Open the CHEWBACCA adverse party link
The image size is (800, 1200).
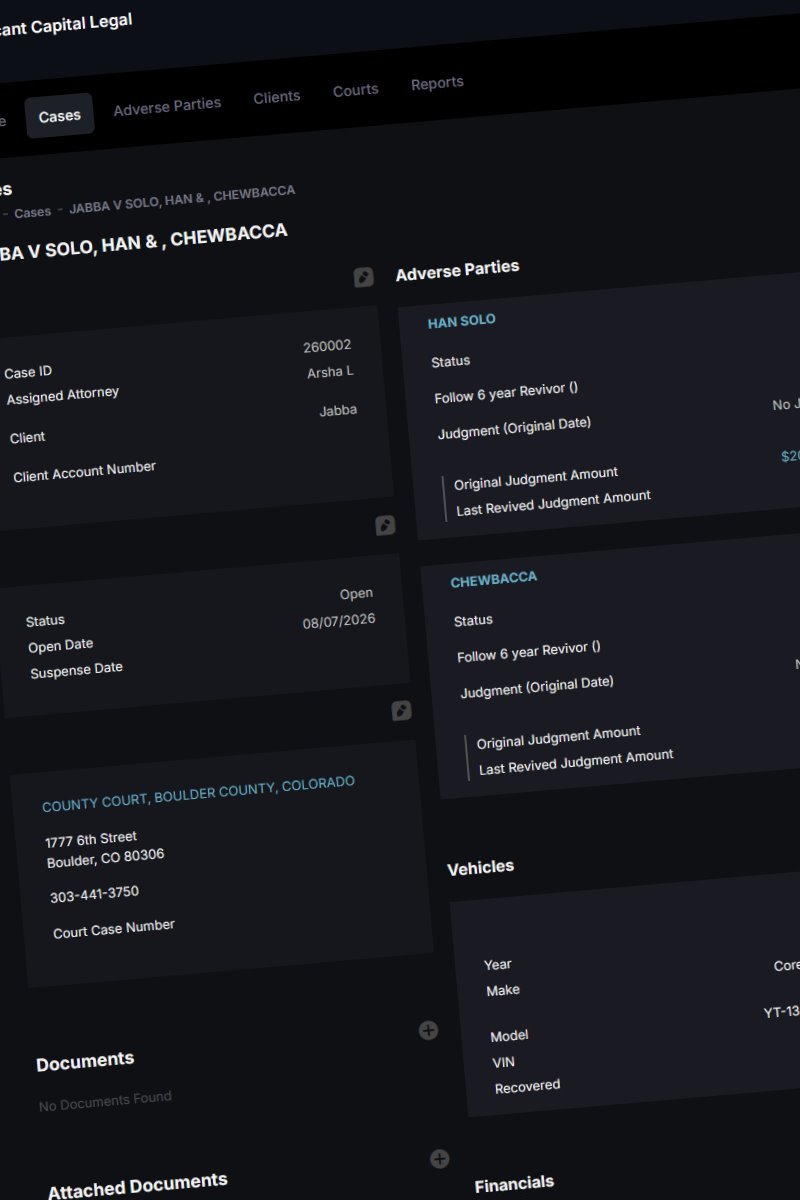coord(494,579)
